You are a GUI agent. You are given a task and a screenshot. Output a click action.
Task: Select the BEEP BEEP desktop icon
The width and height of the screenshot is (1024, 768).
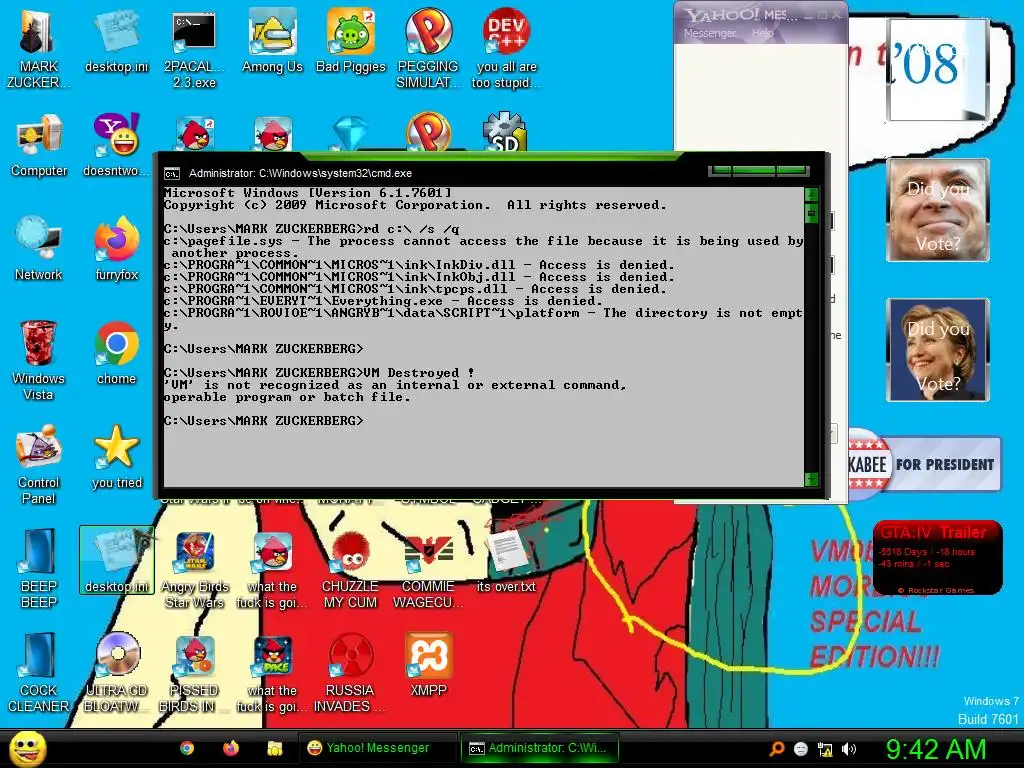(x=39, y=568)
